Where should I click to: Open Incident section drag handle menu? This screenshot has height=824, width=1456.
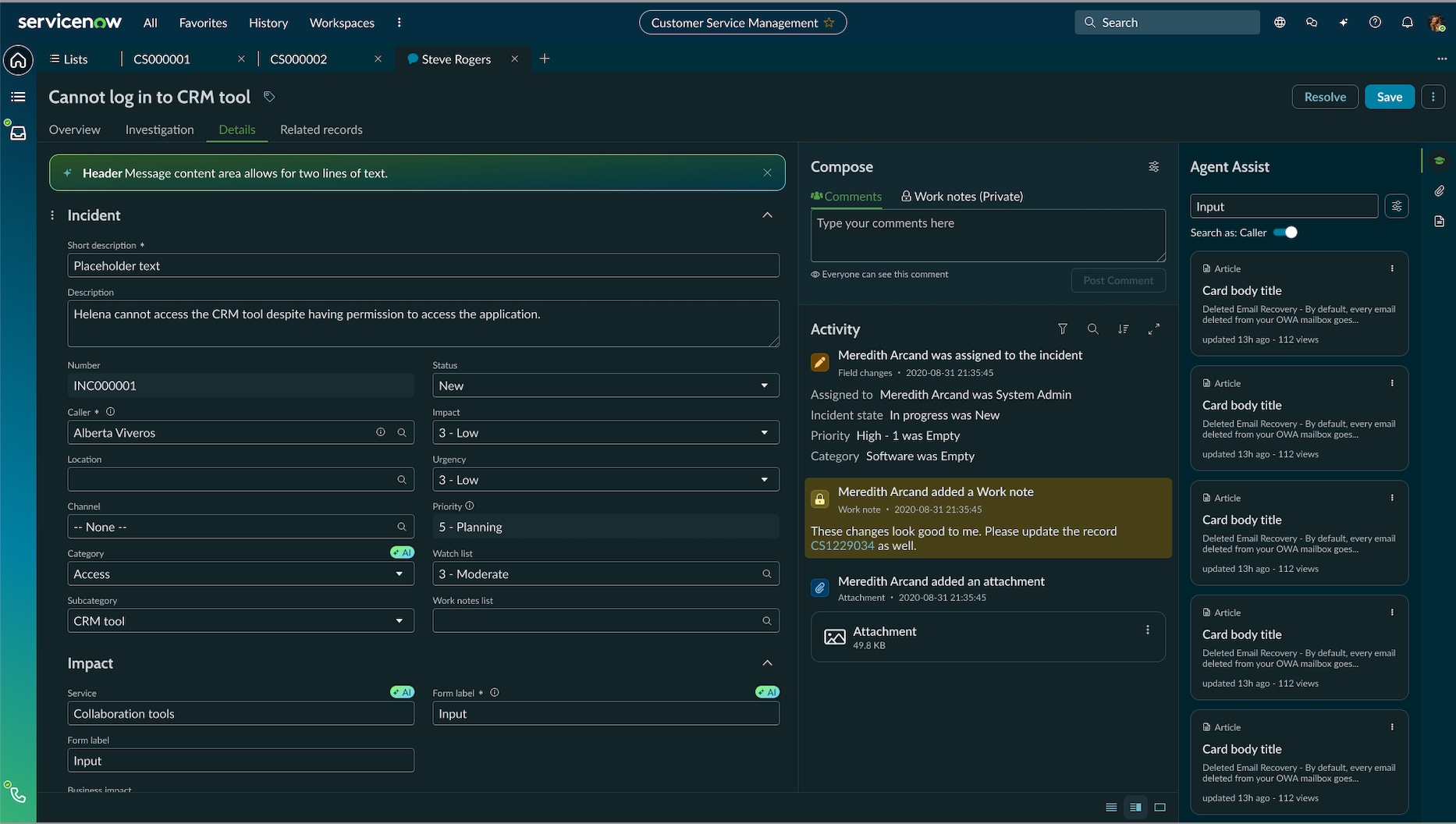pos(52,215)
